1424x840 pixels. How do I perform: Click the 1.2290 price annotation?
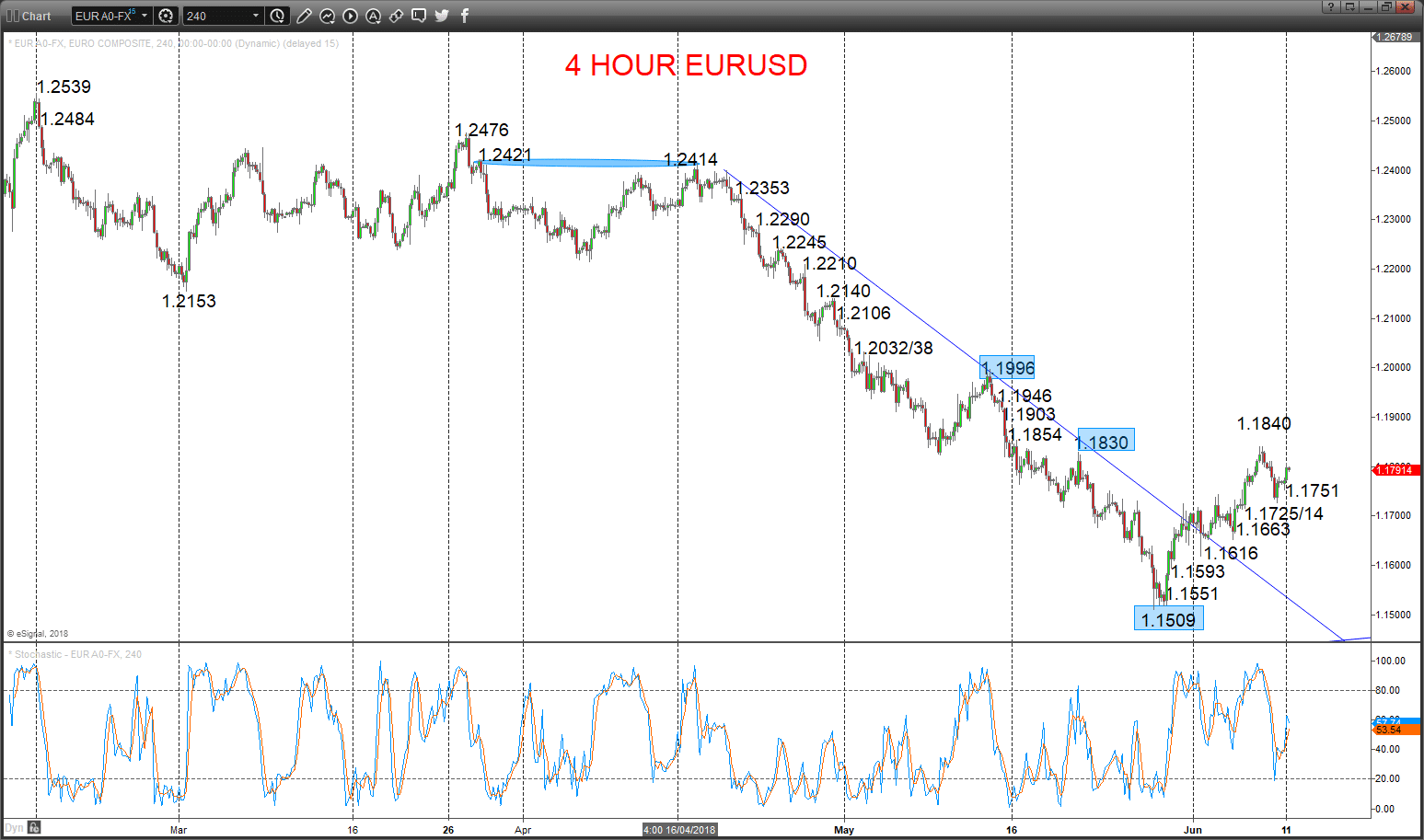[x=782, y=219]
